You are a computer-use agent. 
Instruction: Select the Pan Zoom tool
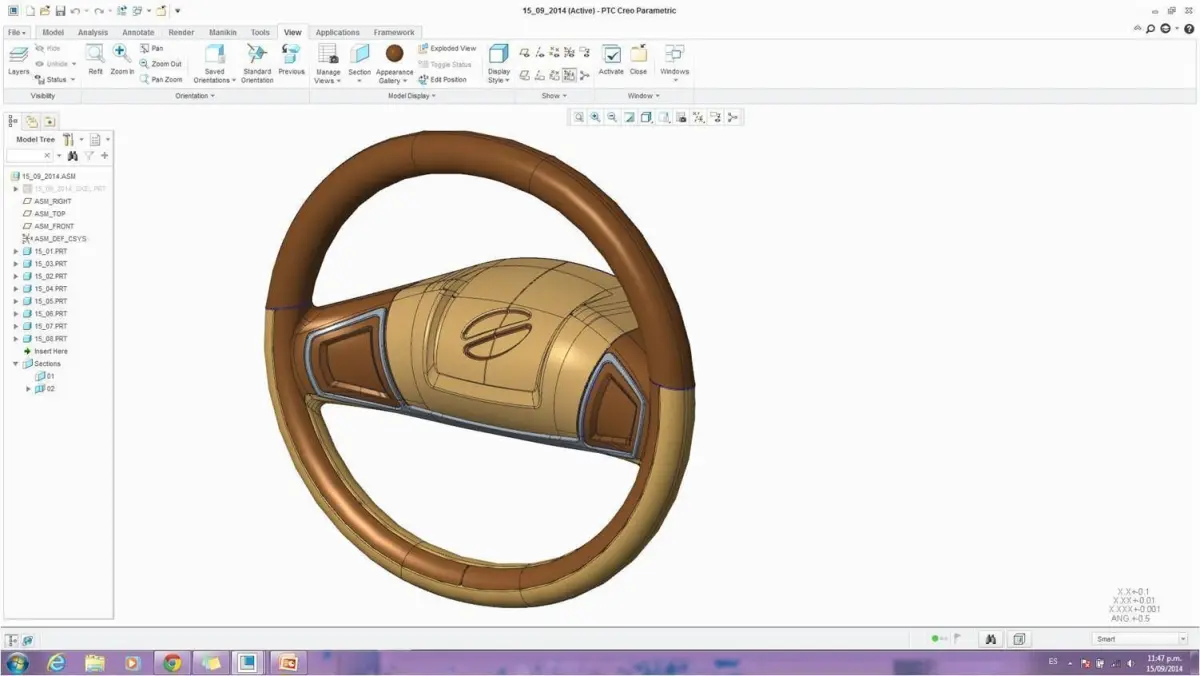161,79
